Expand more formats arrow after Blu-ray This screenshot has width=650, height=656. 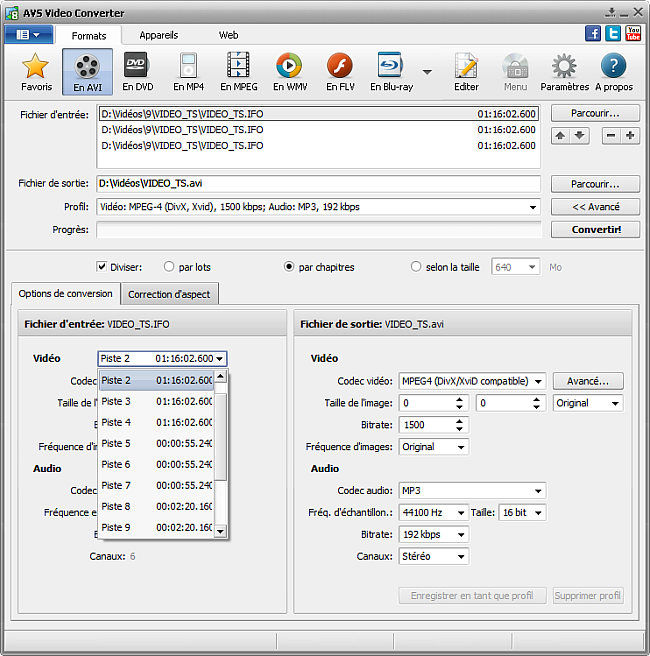(427, 72)
